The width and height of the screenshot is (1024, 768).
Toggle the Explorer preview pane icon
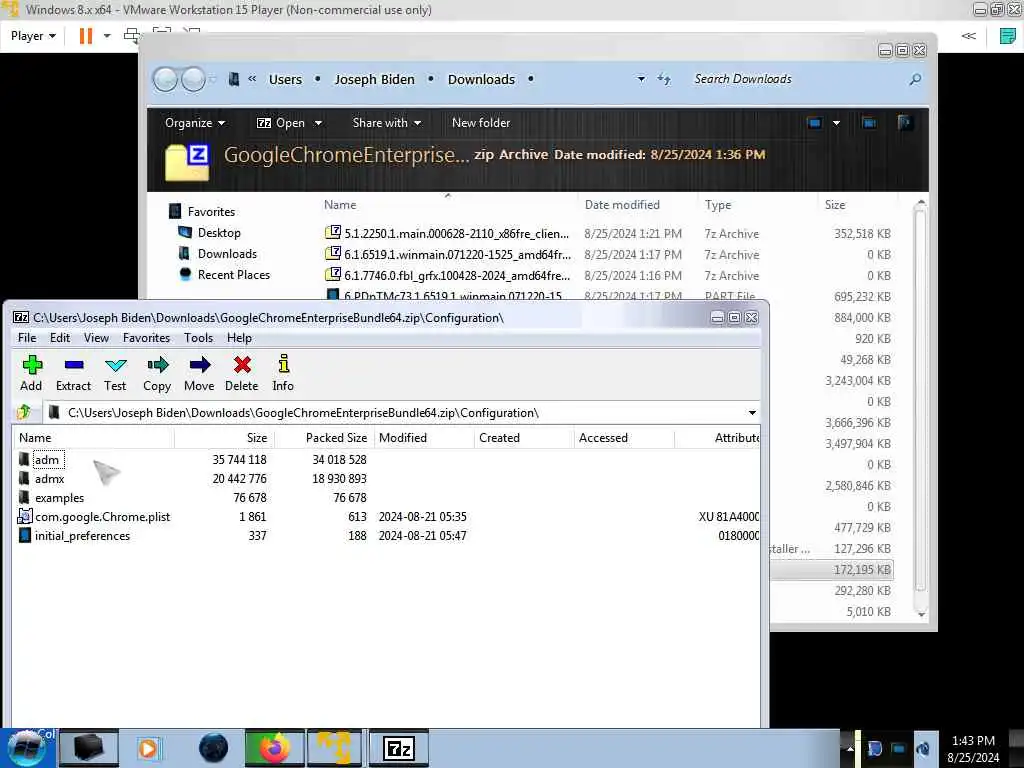pyautogui.click(x=869, y=123)
